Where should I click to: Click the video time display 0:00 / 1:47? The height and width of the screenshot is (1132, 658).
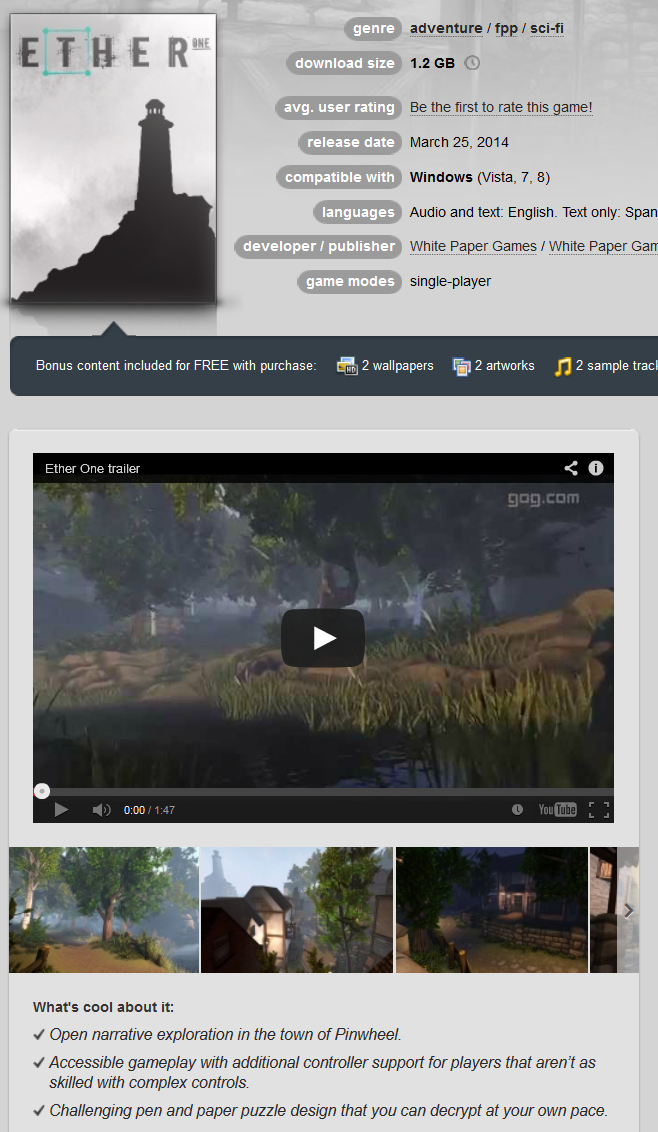coord(149,810)
